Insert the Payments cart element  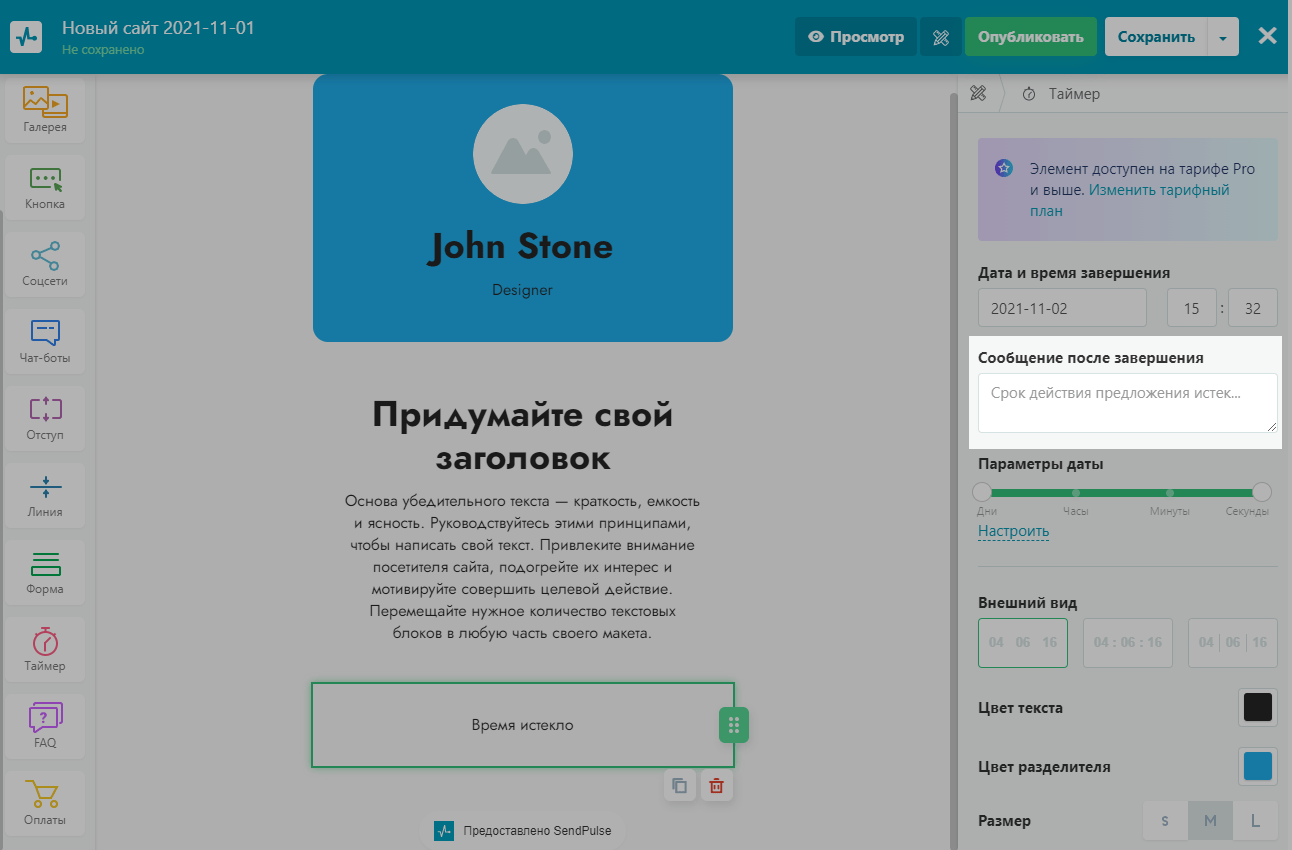pos(45,803)
